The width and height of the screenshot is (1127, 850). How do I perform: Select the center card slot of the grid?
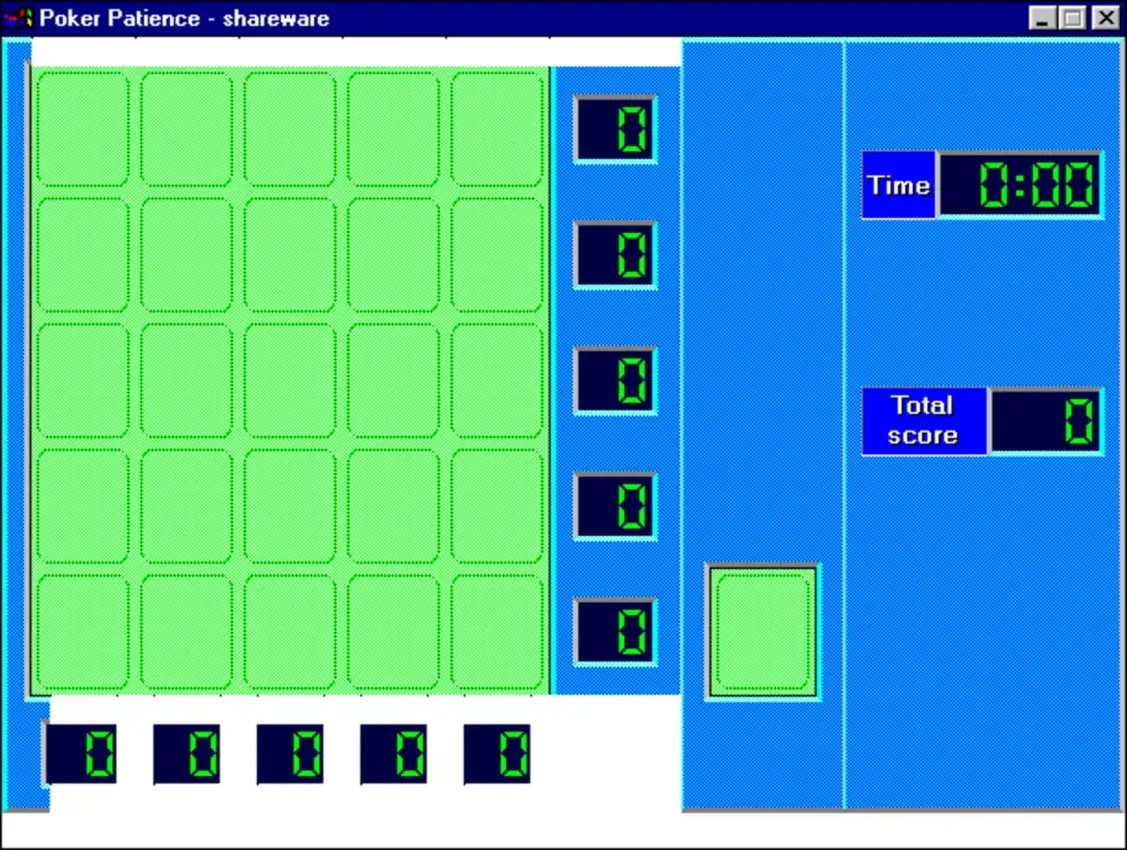290,381
